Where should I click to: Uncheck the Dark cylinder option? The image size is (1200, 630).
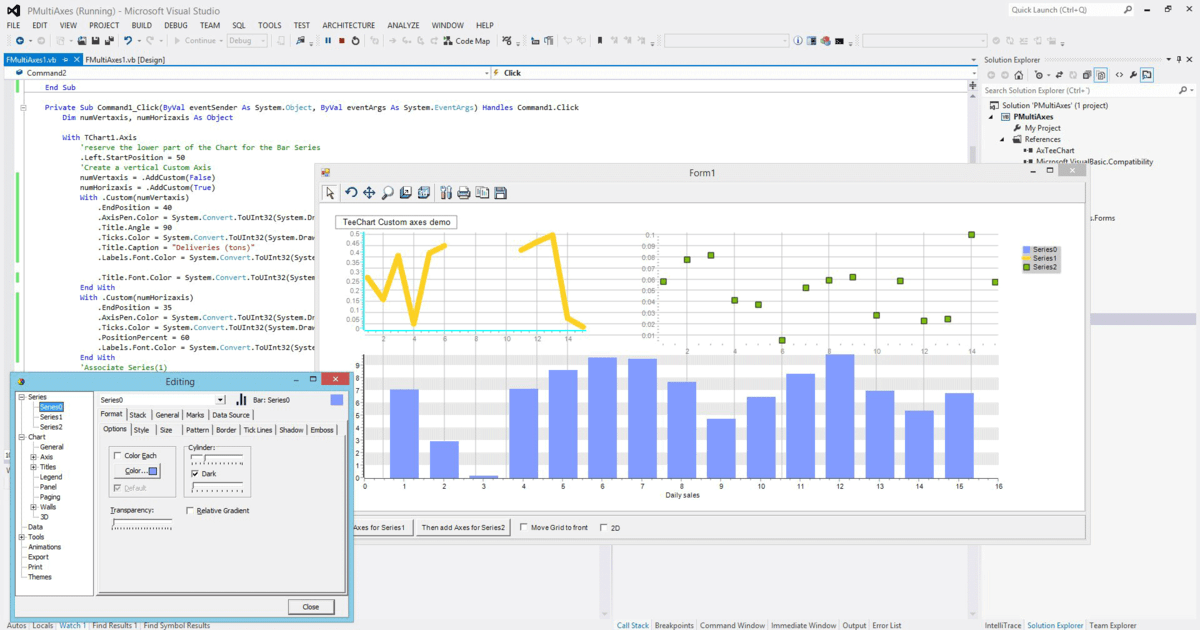[x=195, y=473]
